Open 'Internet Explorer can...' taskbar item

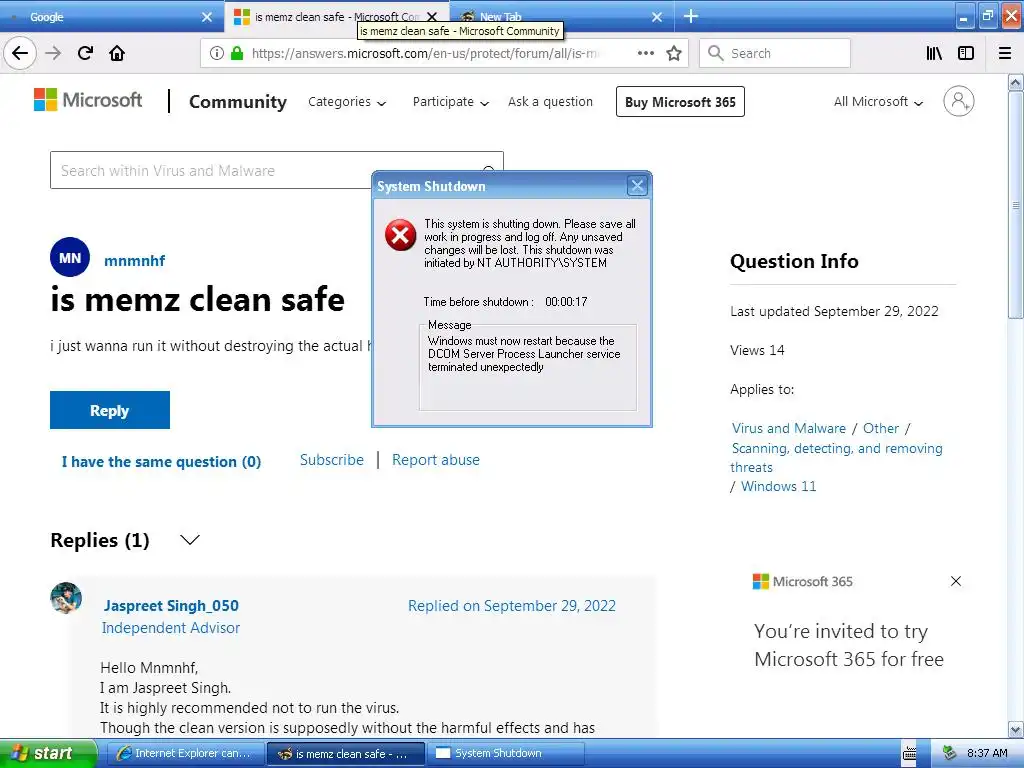[185, 753]
